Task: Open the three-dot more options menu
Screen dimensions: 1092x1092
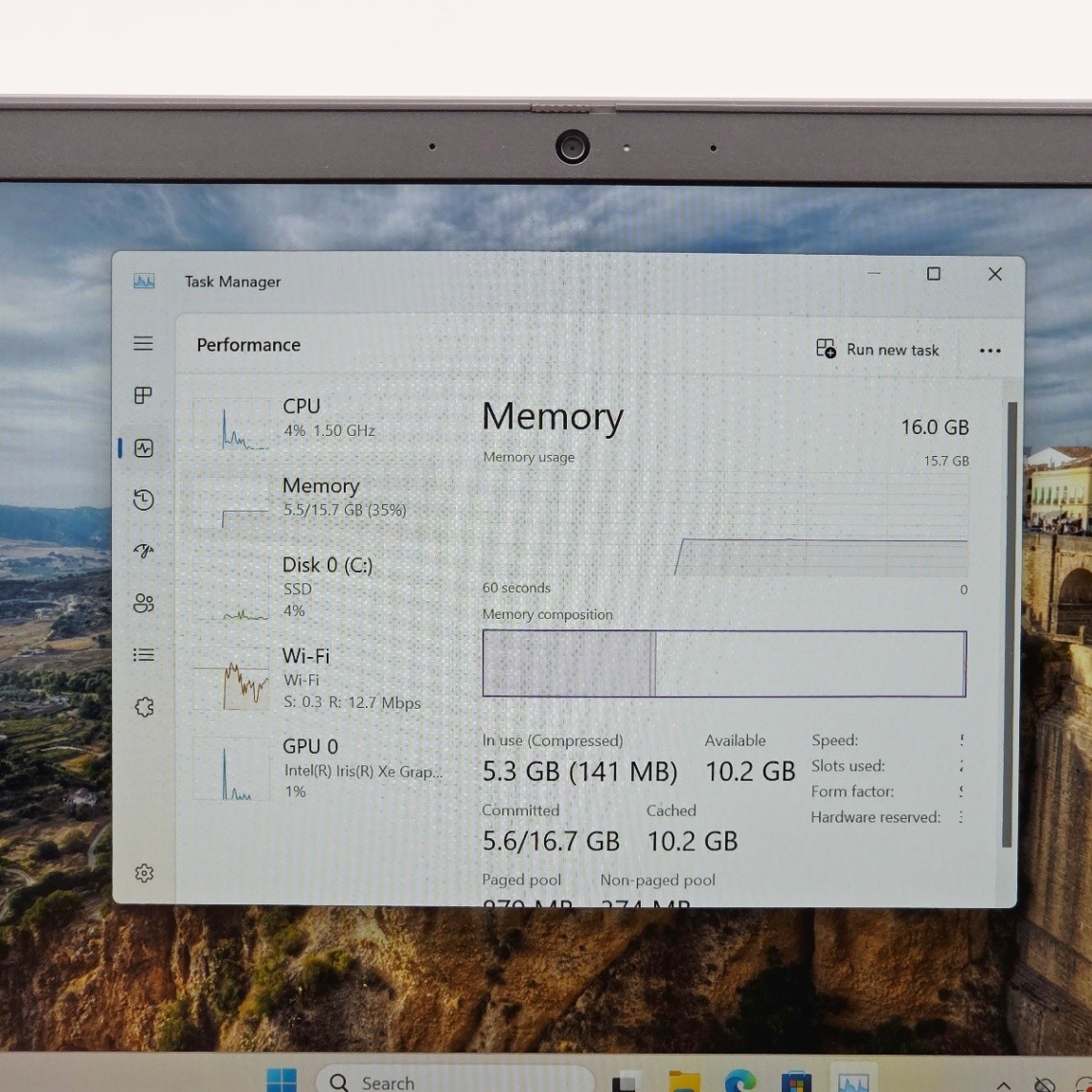Action: tap(990, 351)
